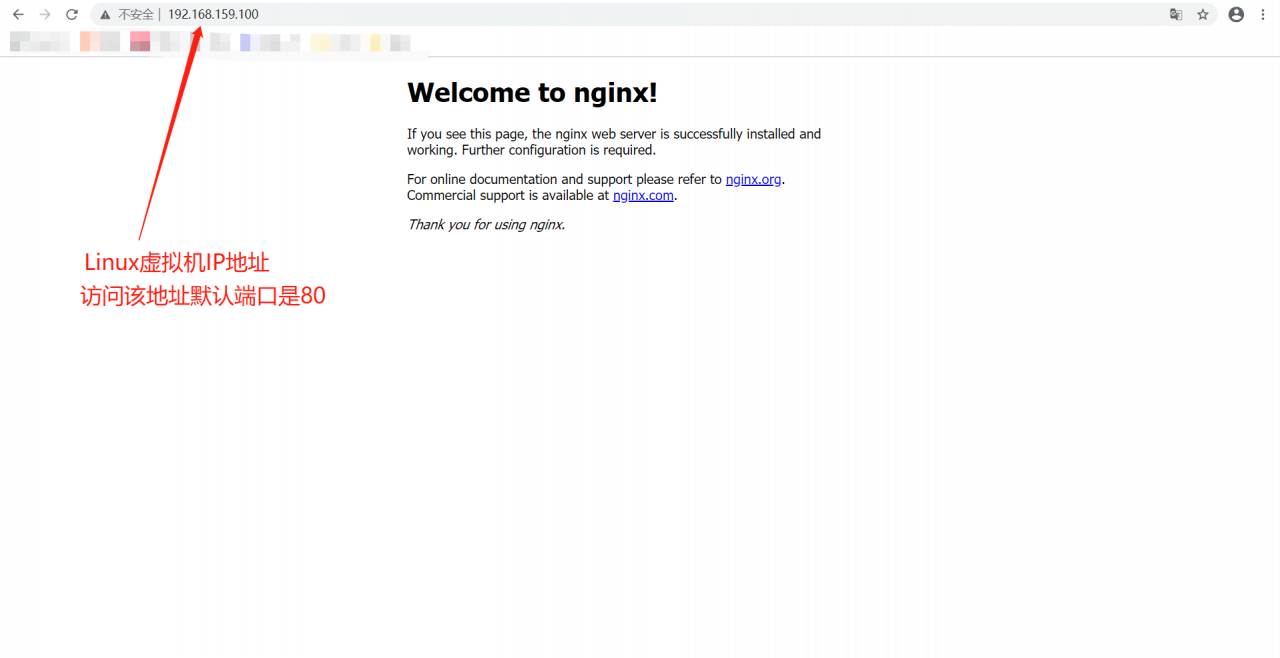Click the text "Further configuration is required."

[558, 151]
